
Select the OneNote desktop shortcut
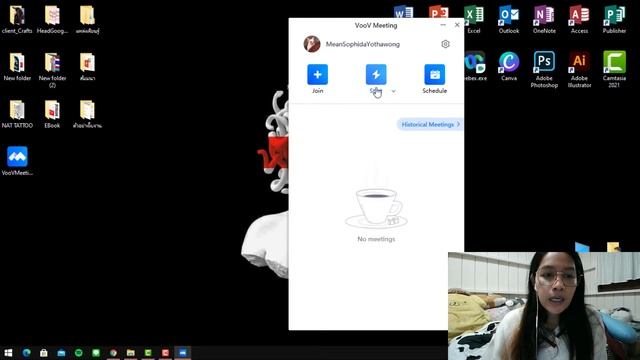[544, 20]
